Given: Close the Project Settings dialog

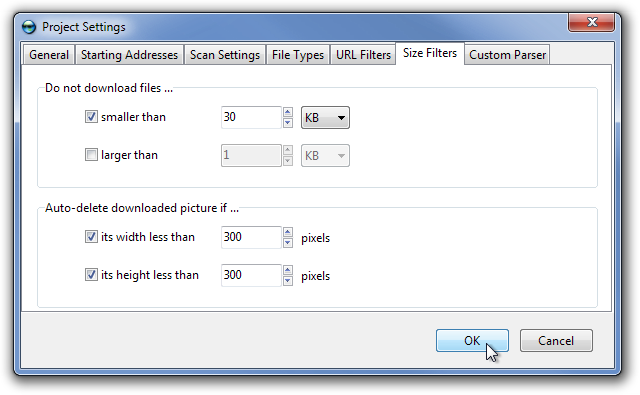Looking at the screenshot, I should (591, 22).
